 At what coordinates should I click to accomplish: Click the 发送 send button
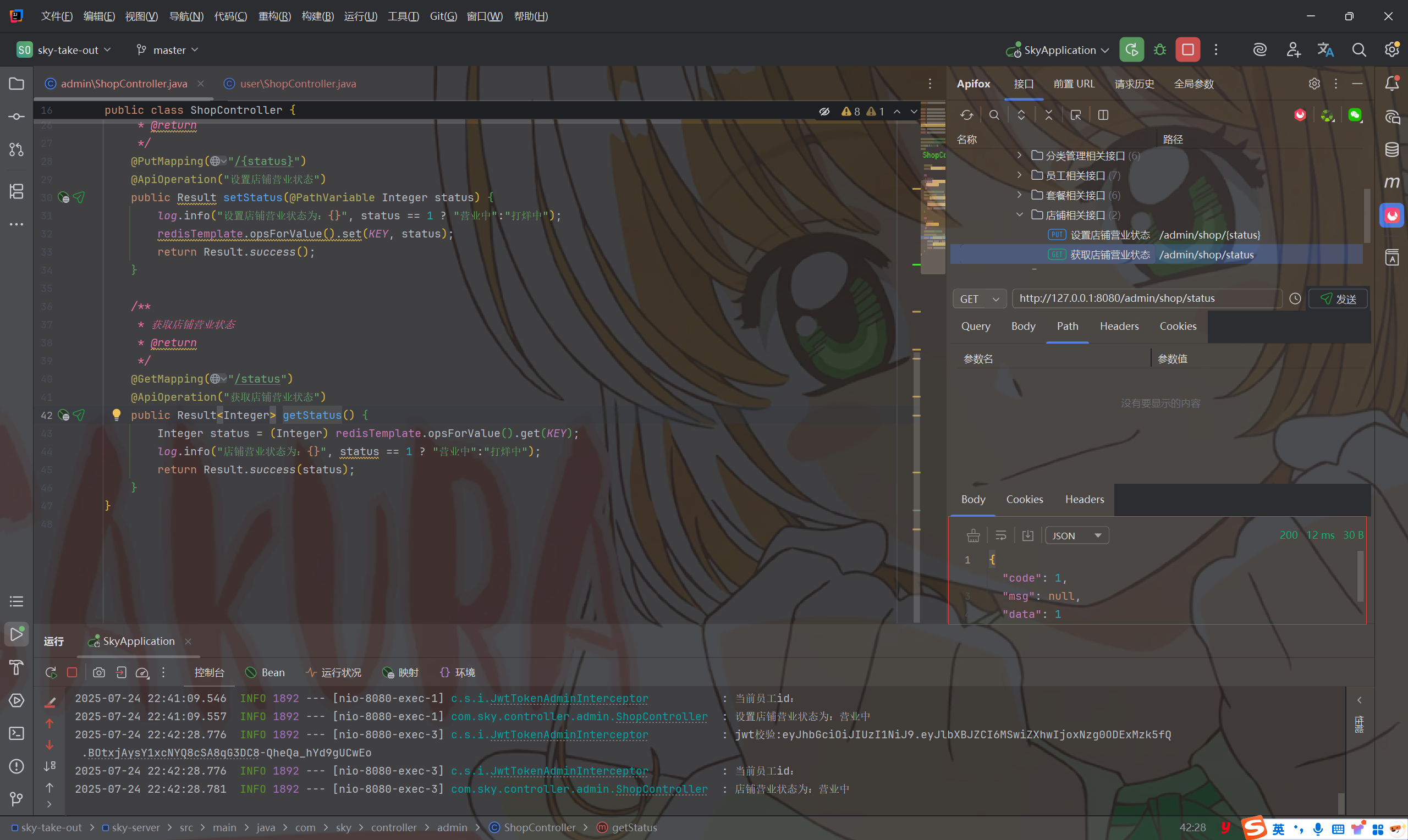1338,299
